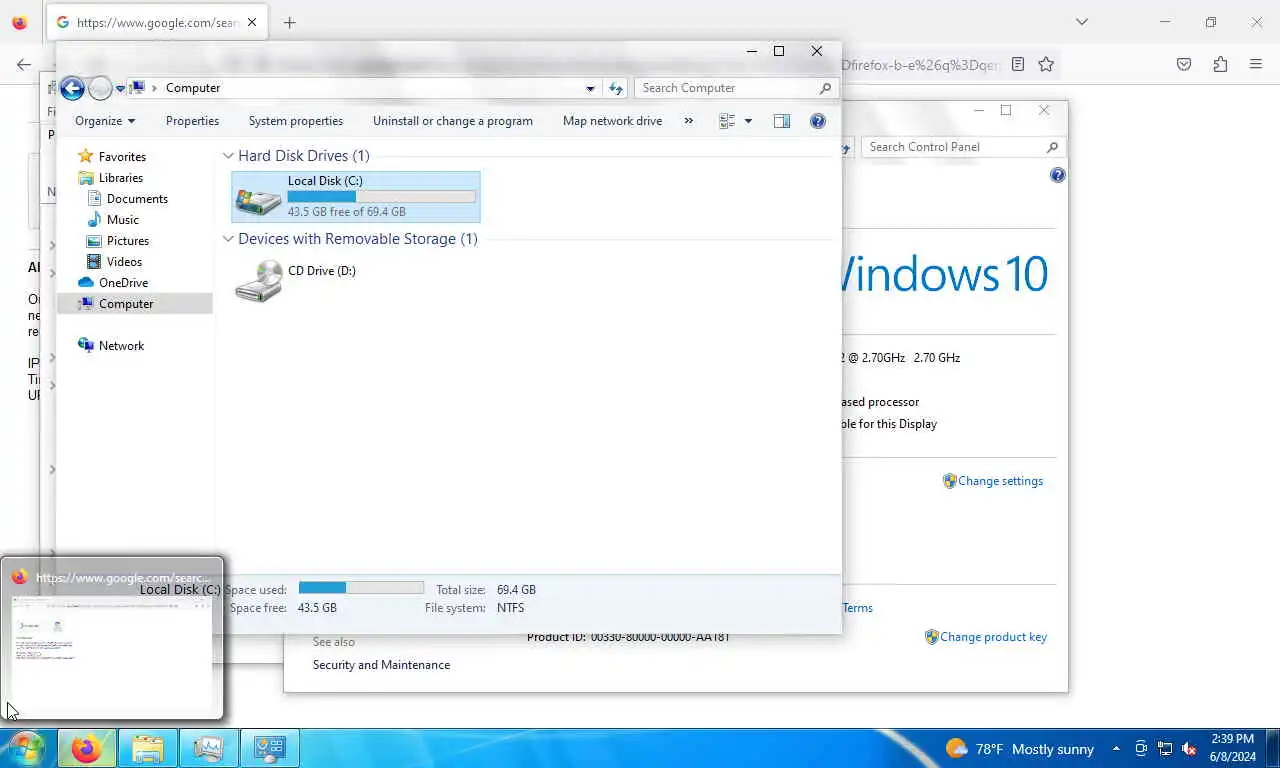Viewport: 1280px width, 768px height.
Task: Click the Space used bar in details pane
Action: 361,588
